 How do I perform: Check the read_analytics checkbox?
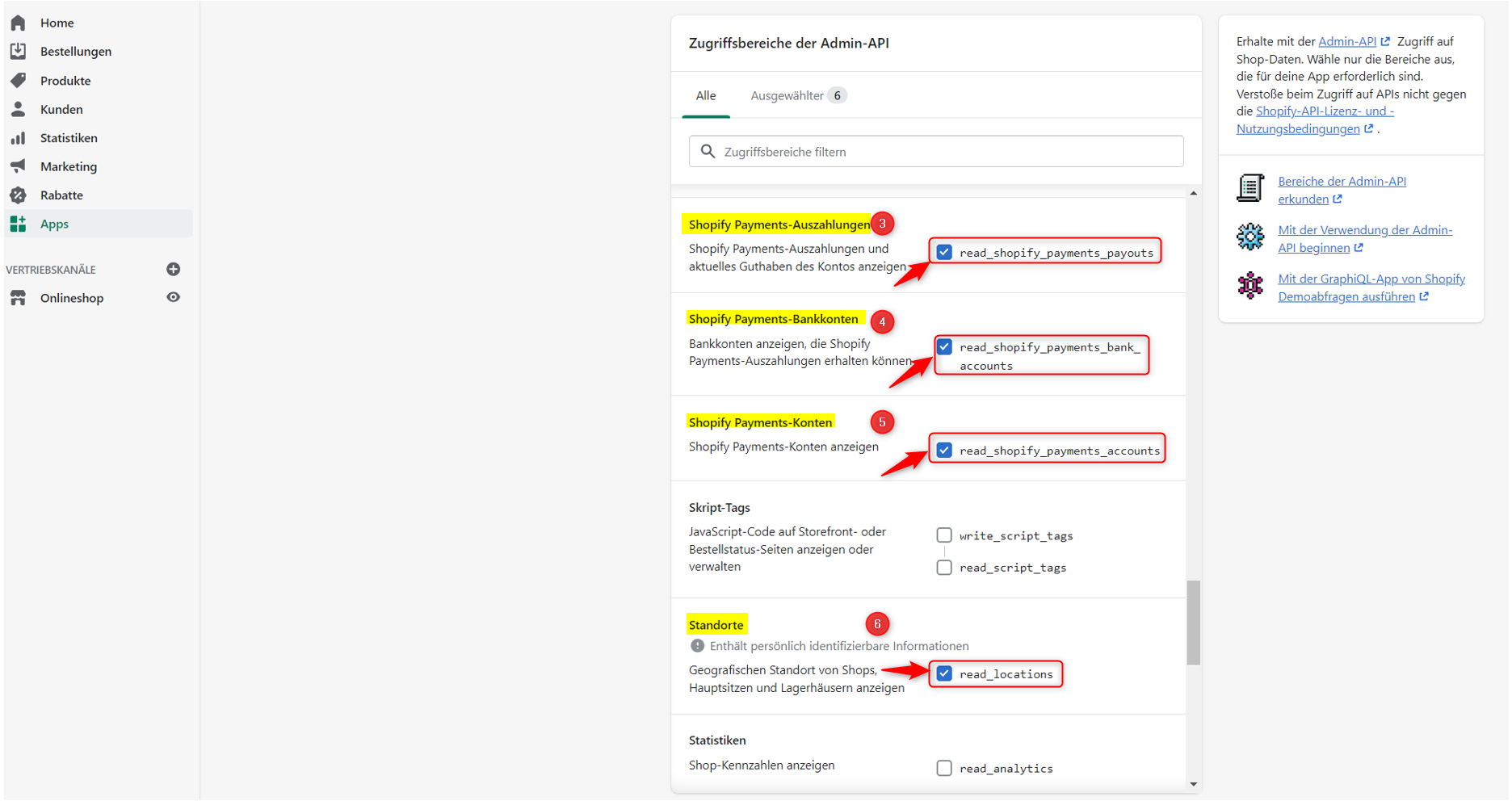coord(944,768)
